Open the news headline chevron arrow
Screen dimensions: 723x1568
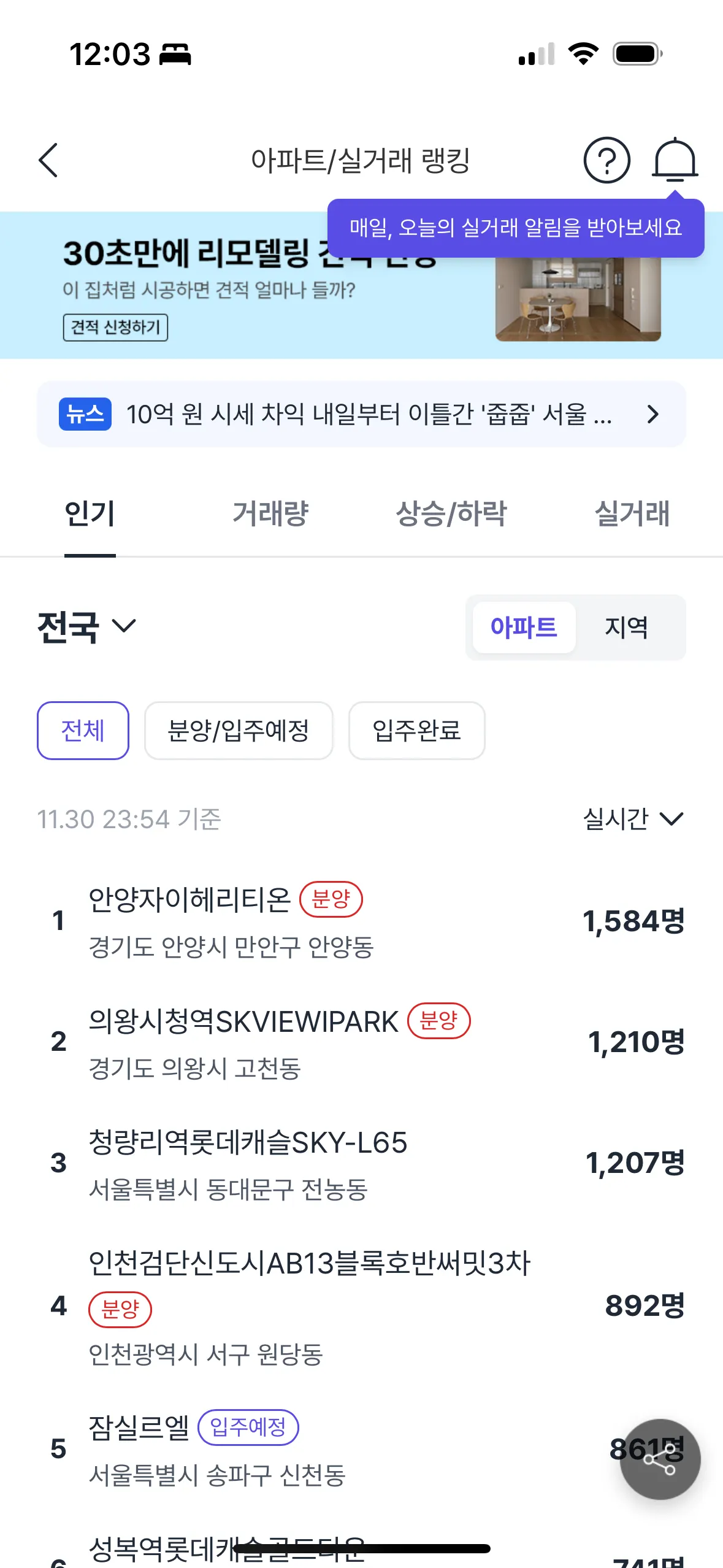click(652, 414)
